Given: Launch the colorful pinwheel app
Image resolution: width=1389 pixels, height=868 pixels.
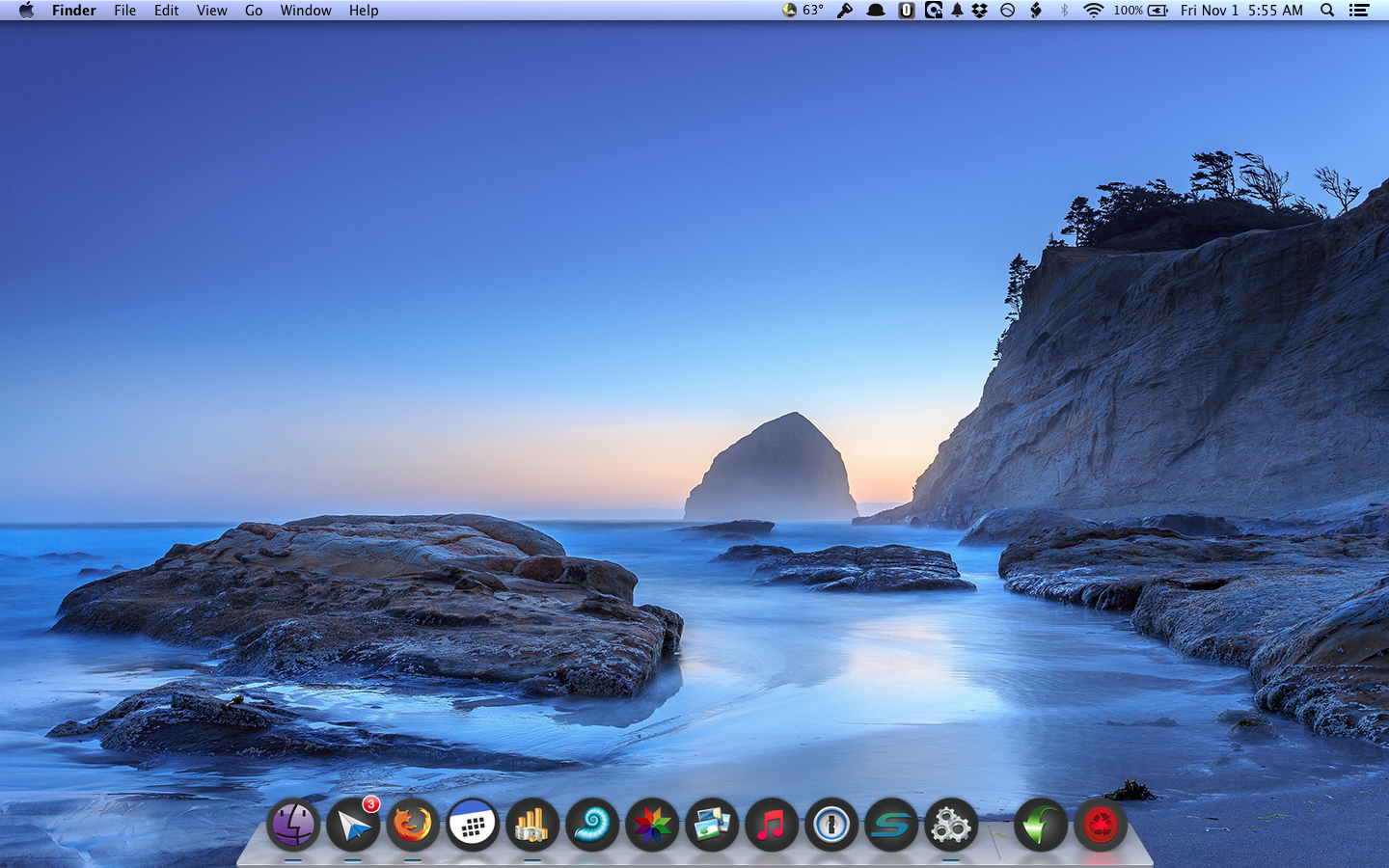Looking at the screenshot, I should 652,826.
